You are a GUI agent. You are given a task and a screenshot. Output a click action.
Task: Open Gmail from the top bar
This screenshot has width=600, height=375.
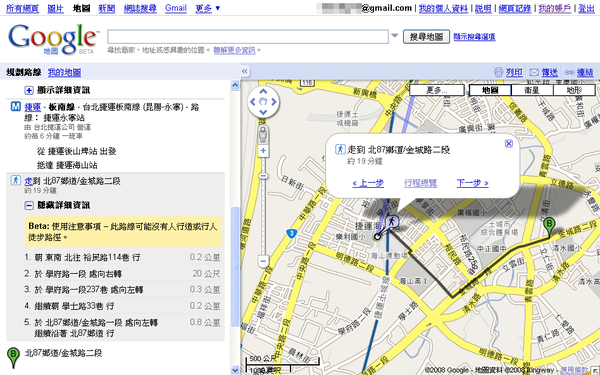pos(176,8)
